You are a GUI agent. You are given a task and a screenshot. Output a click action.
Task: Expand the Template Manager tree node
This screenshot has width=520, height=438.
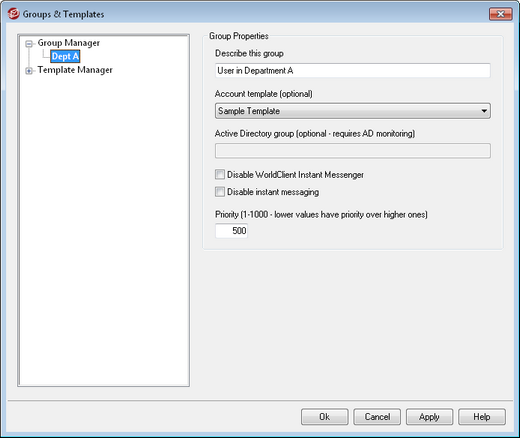29,71
